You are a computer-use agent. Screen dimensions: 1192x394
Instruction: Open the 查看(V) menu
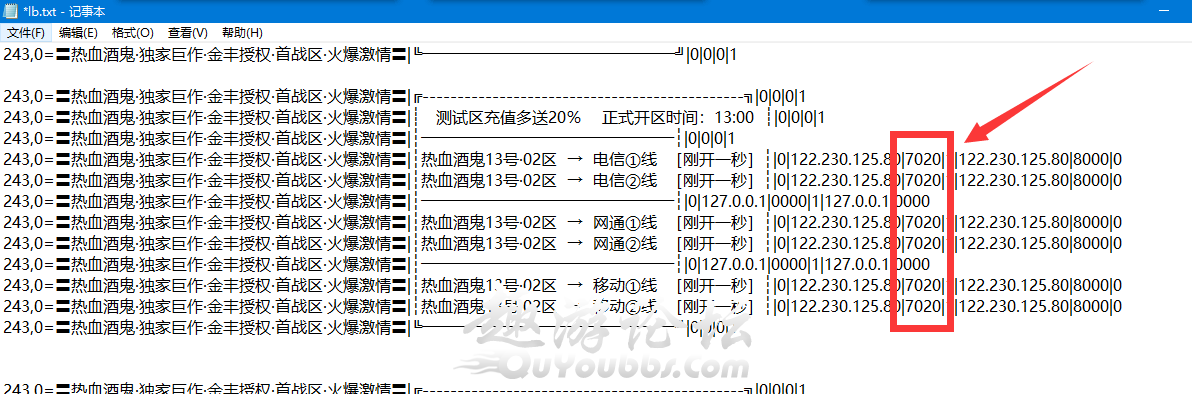(188, 33)
